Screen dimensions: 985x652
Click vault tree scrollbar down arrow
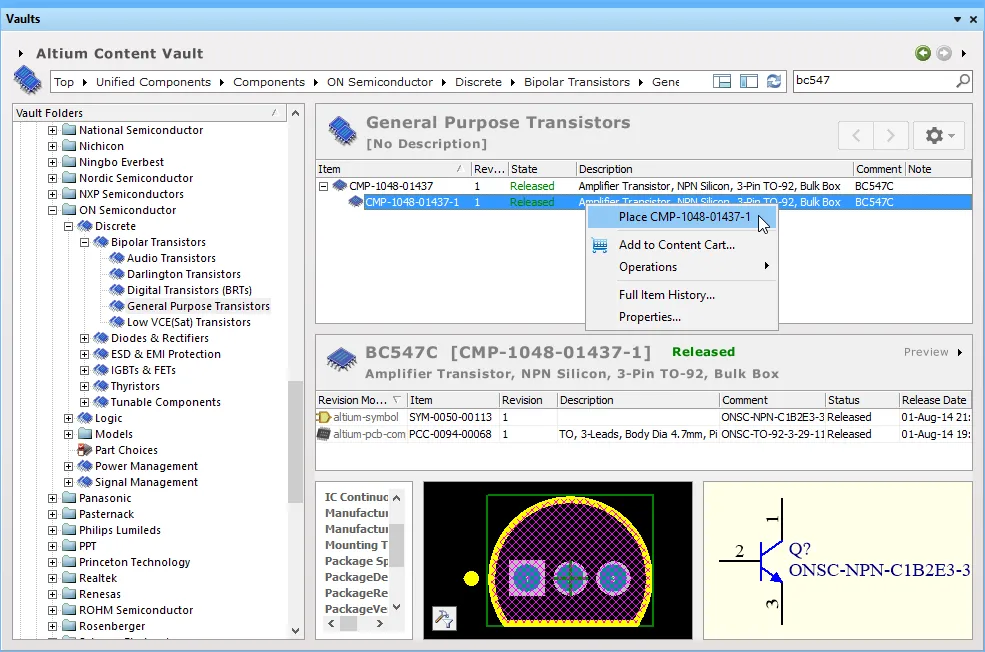click(x=295, y=631)
